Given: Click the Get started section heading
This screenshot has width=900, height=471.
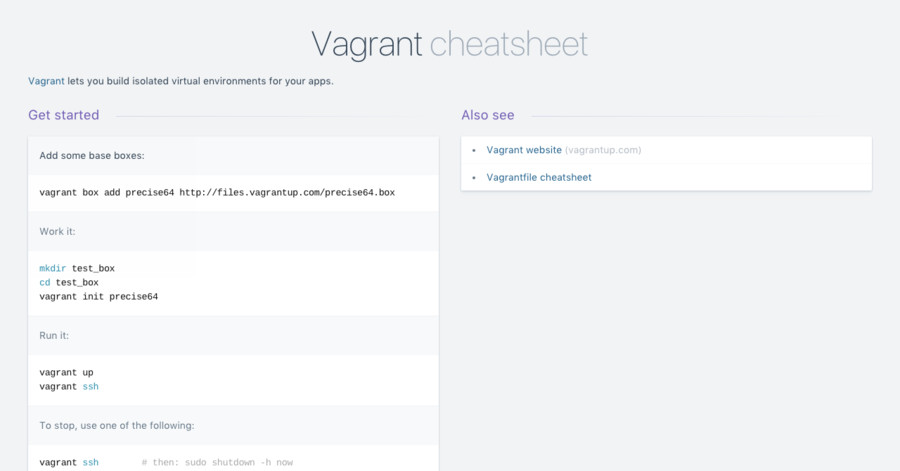Looking at the screenshot, I should 63,115.
